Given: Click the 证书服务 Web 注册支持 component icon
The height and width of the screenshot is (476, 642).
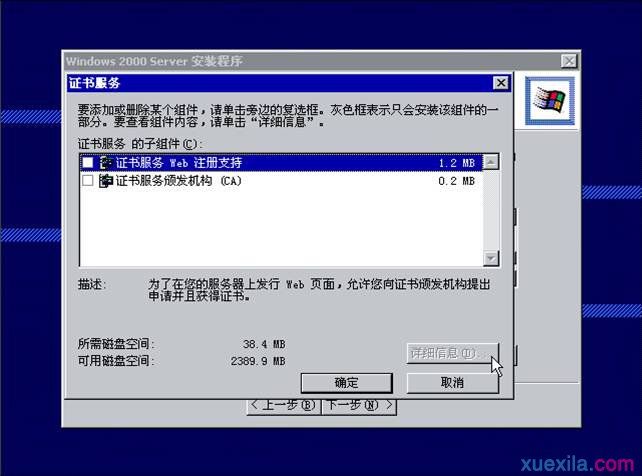Looking at the screenshot, I should [x=106, y=163].
